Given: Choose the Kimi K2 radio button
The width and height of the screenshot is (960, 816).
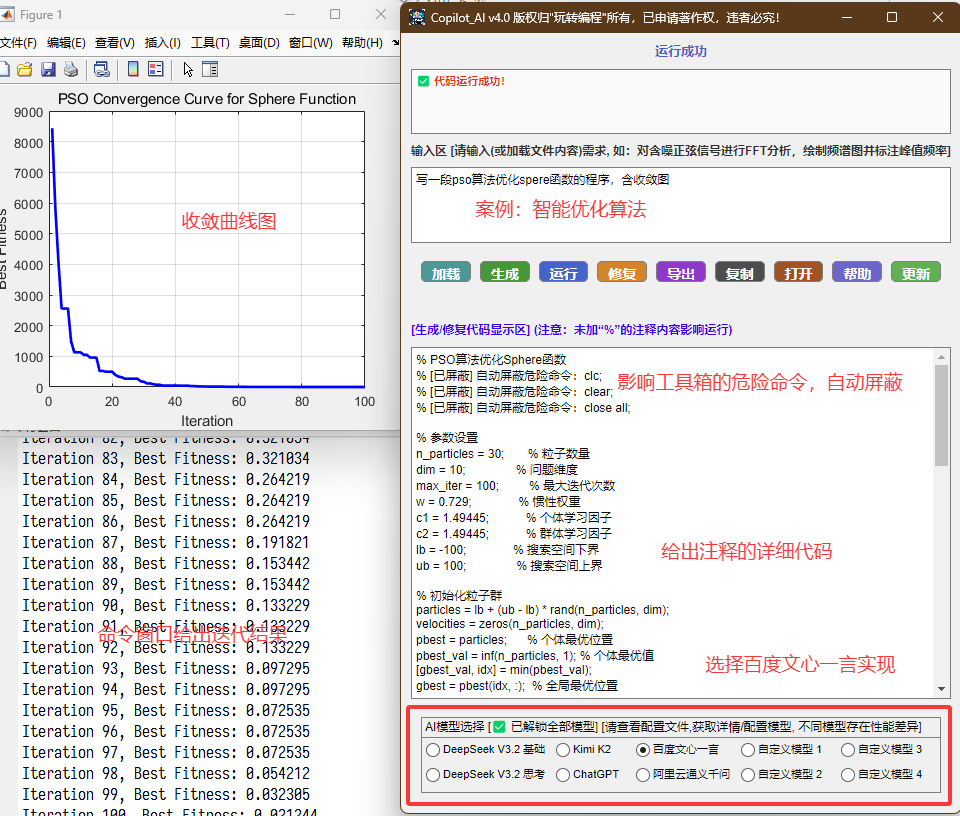Looking at the screenshot, I should tap(563, 749).
